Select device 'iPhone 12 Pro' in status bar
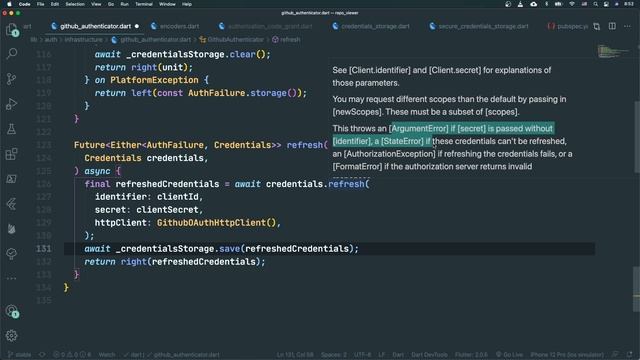The image size is (640, 360). (567, 355)
